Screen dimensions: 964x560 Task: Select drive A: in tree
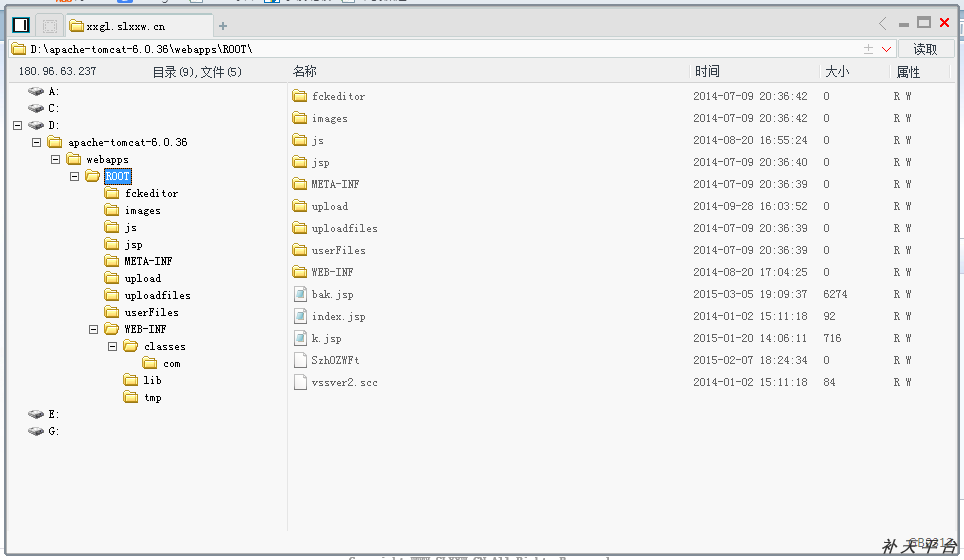click(53, 92)
